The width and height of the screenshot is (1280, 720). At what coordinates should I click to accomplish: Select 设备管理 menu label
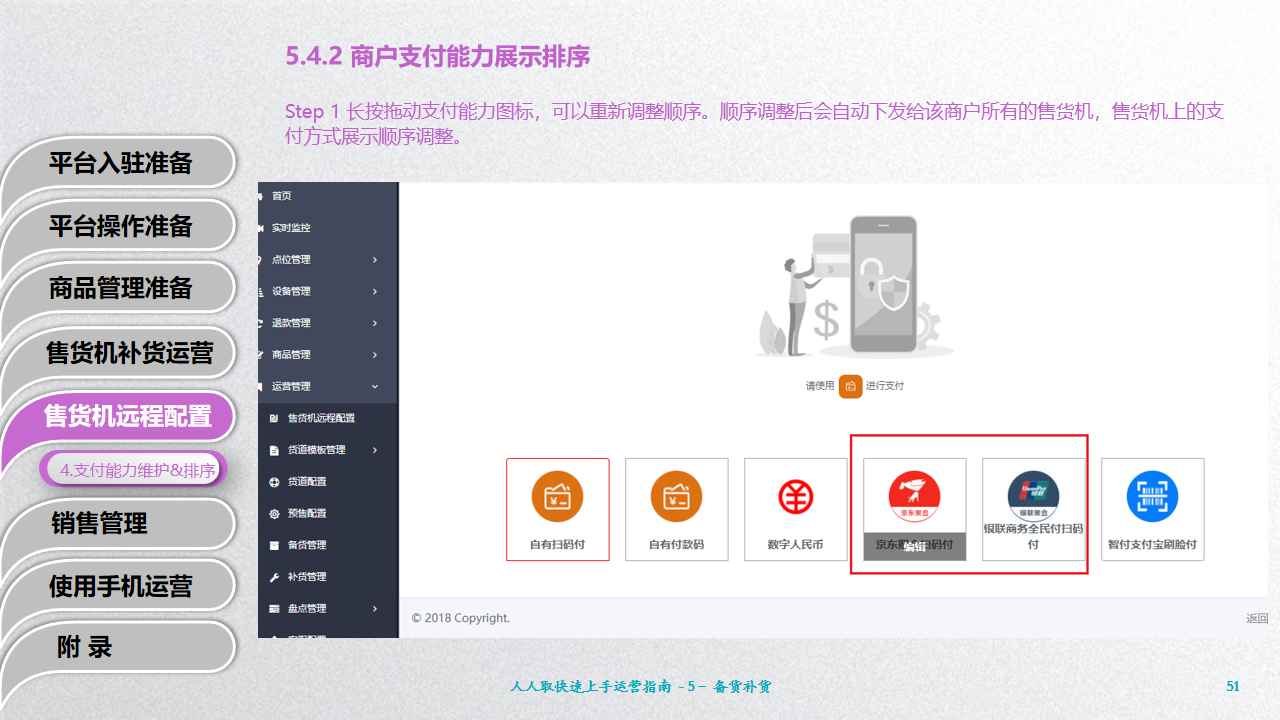pyautogui.click(x=291, y=291)
